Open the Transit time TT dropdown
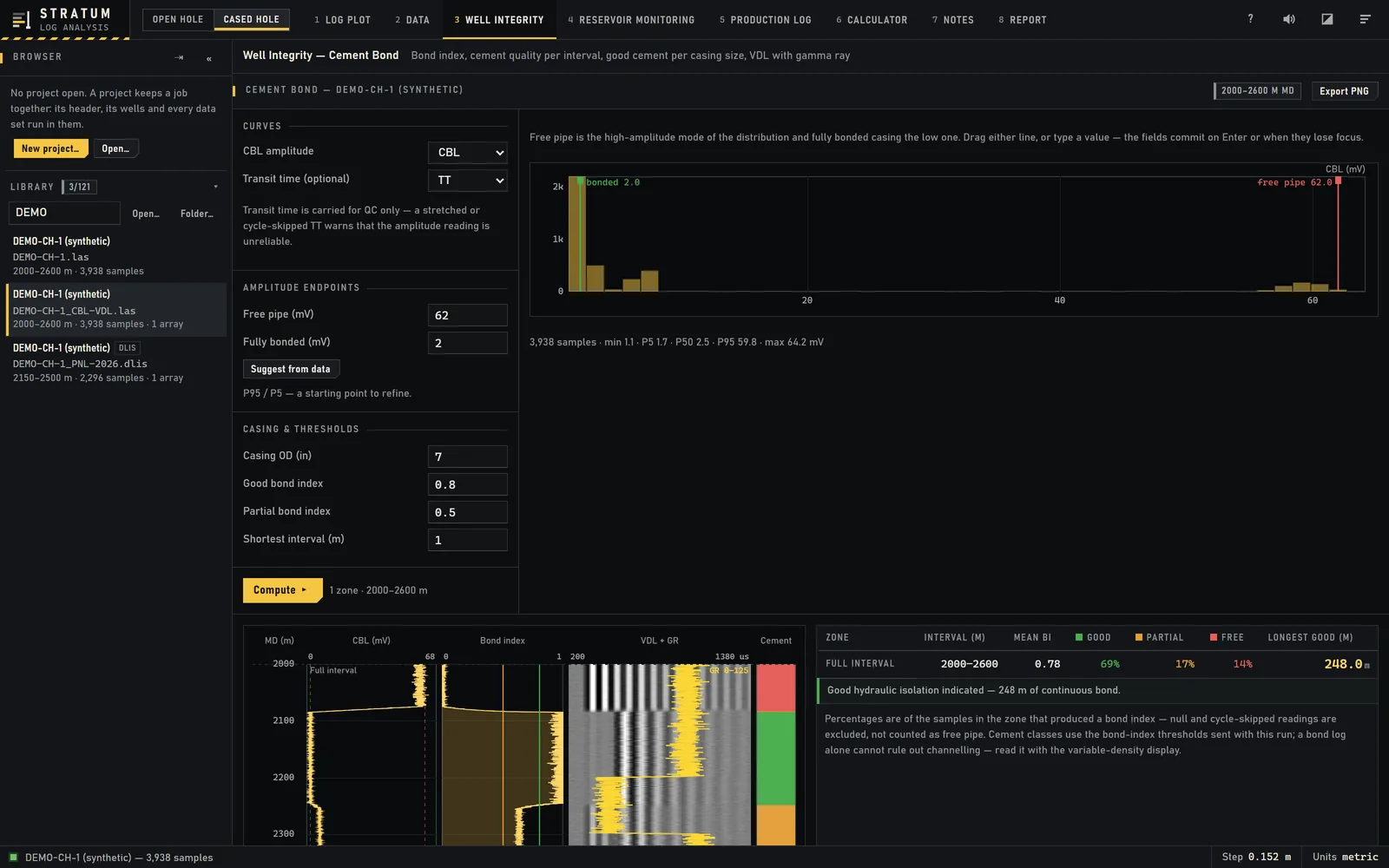Viewport: 1389px width, 868px height. pyautogui.click(x=468, y=180)
